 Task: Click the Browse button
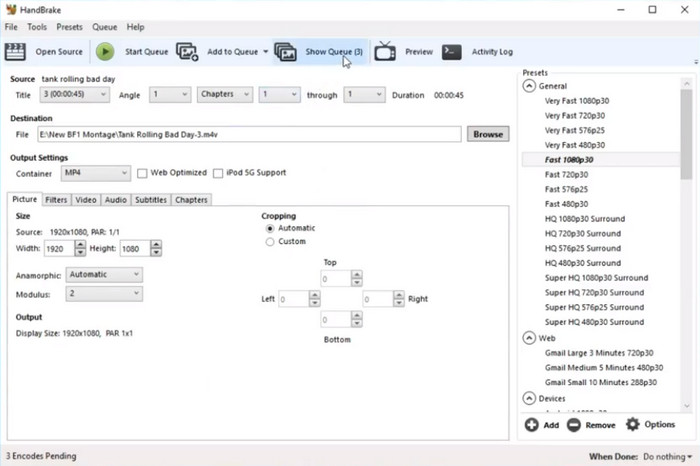click(488, 134)
